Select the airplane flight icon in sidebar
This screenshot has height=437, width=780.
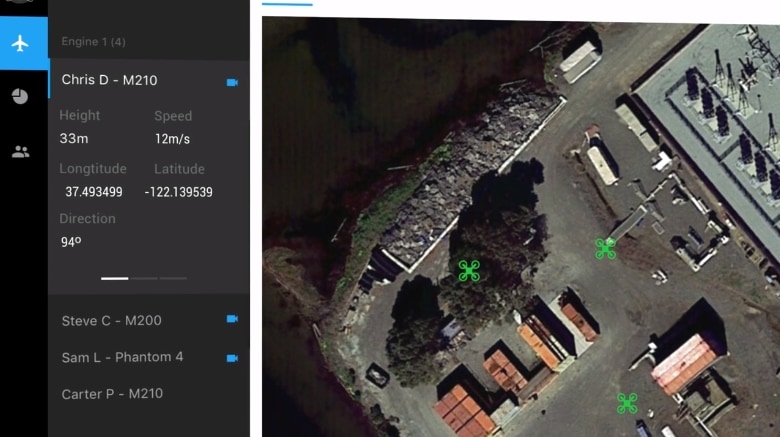coord(21,44)
